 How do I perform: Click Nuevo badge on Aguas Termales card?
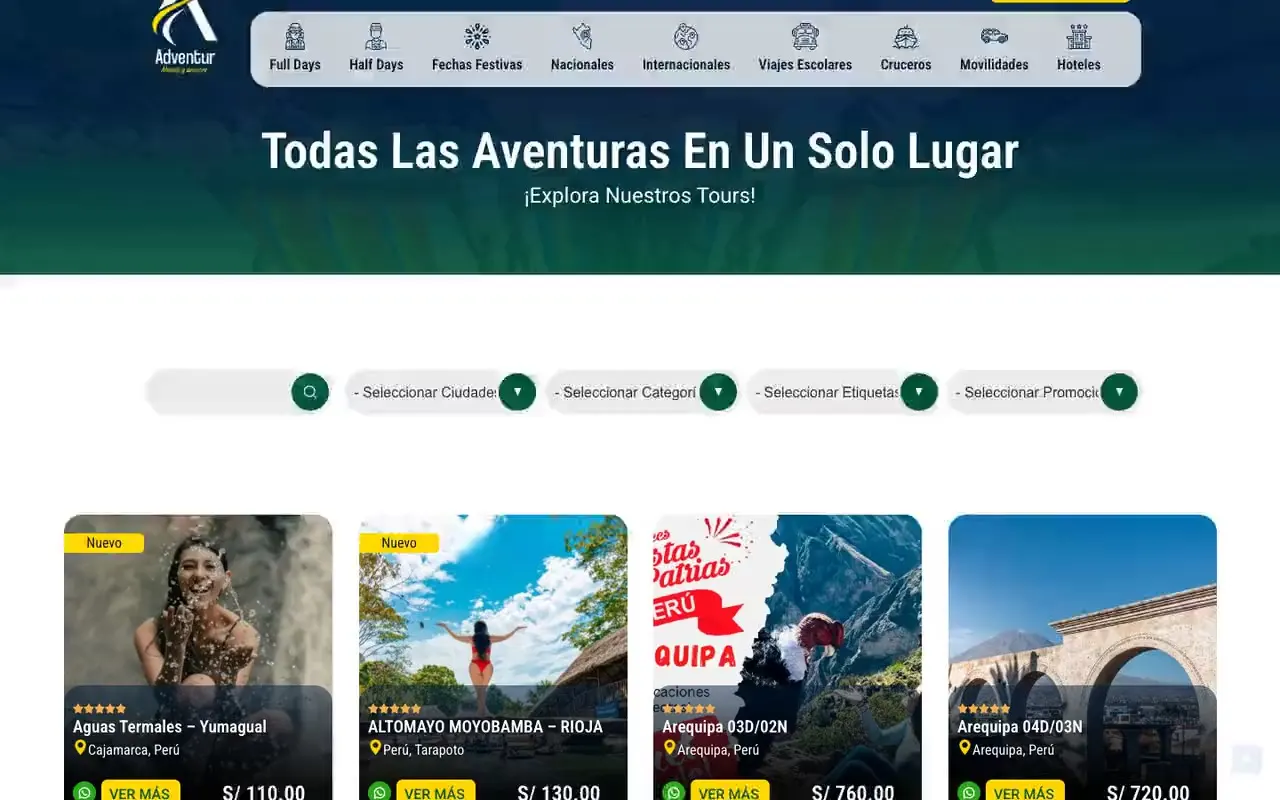pyautogui.click(x=104, y=543)
